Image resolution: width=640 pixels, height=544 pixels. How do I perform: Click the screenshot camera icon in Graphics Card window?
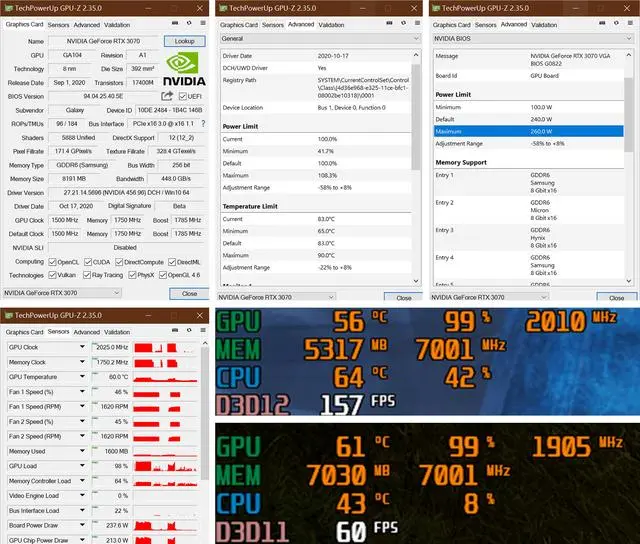175,23
